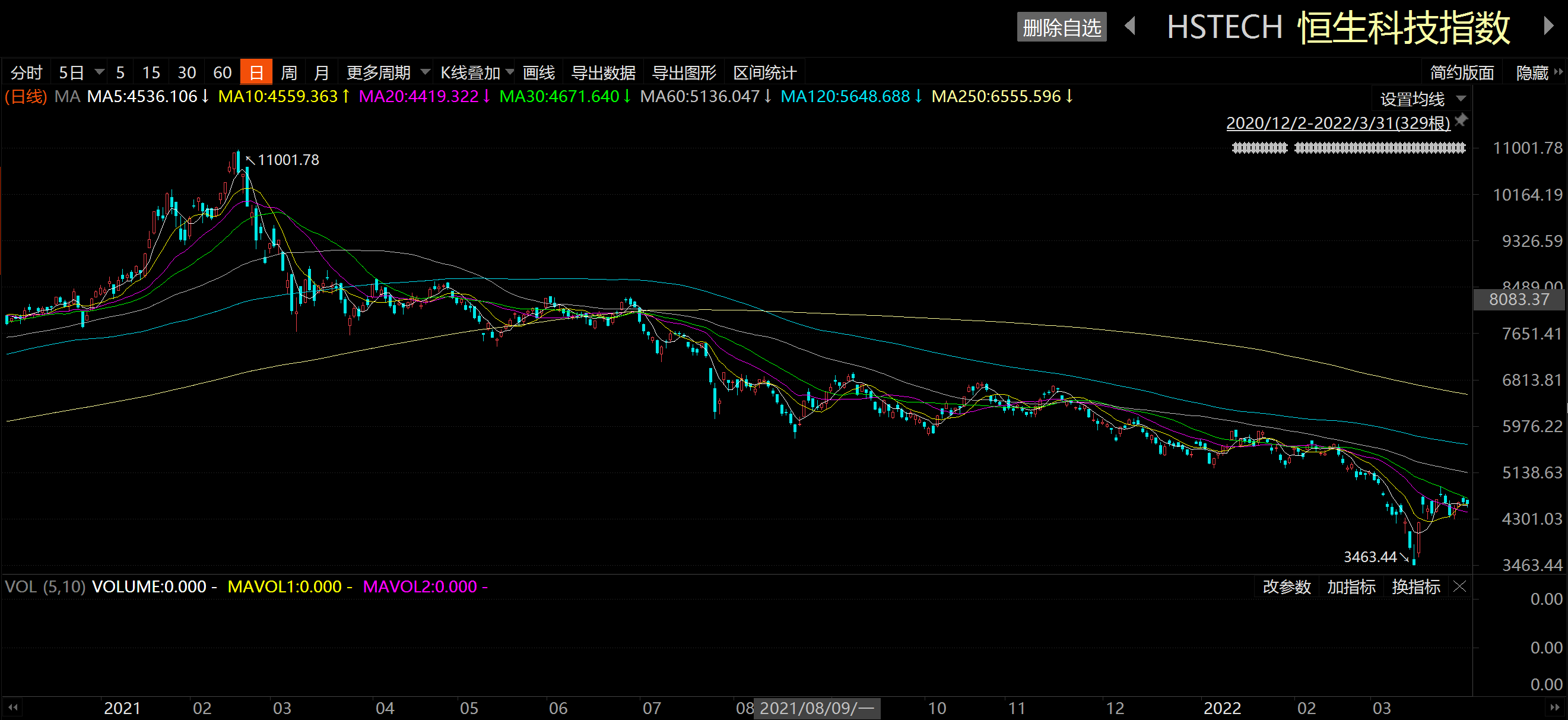Switch to 周 weekly period
This screenshot has height=720, width=1568.
coord(288,72)
